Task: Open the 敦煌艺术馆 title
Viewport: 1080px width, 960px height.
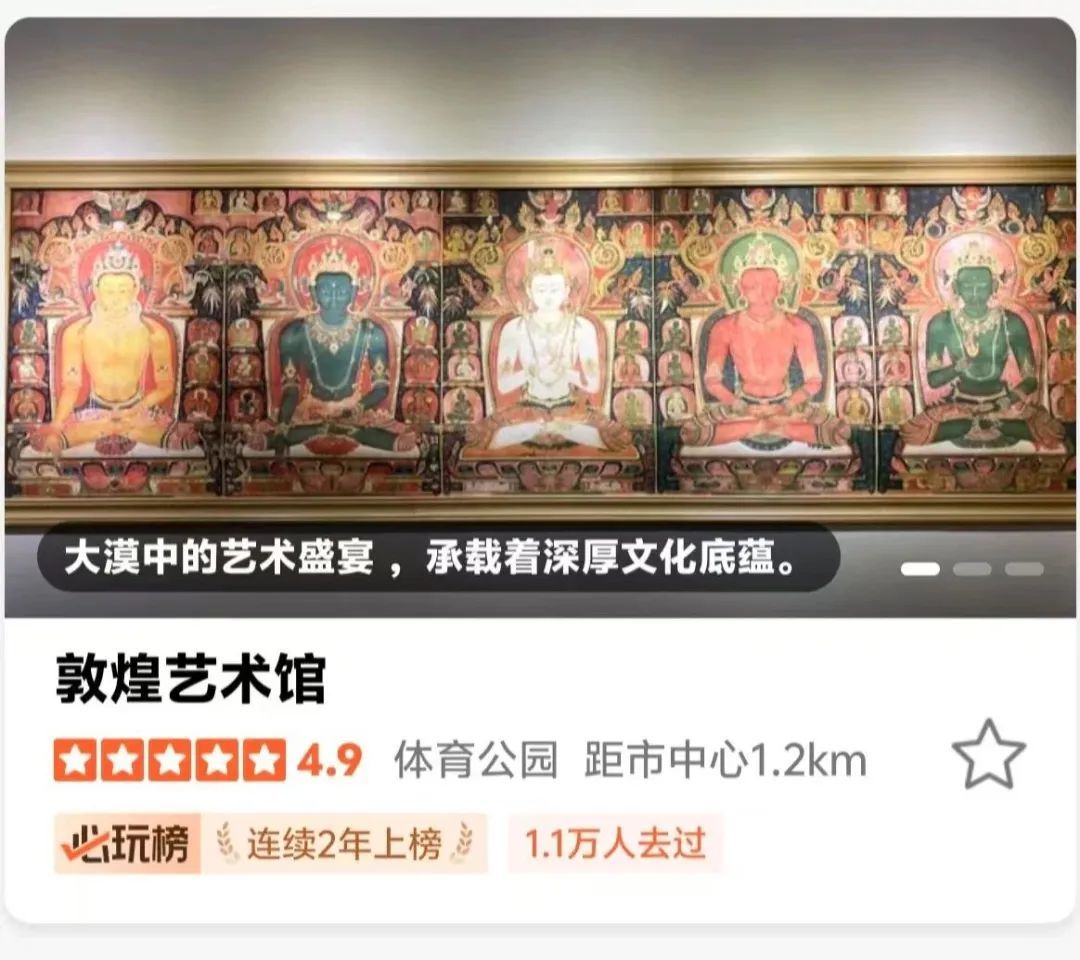Action: coord(191,680)
